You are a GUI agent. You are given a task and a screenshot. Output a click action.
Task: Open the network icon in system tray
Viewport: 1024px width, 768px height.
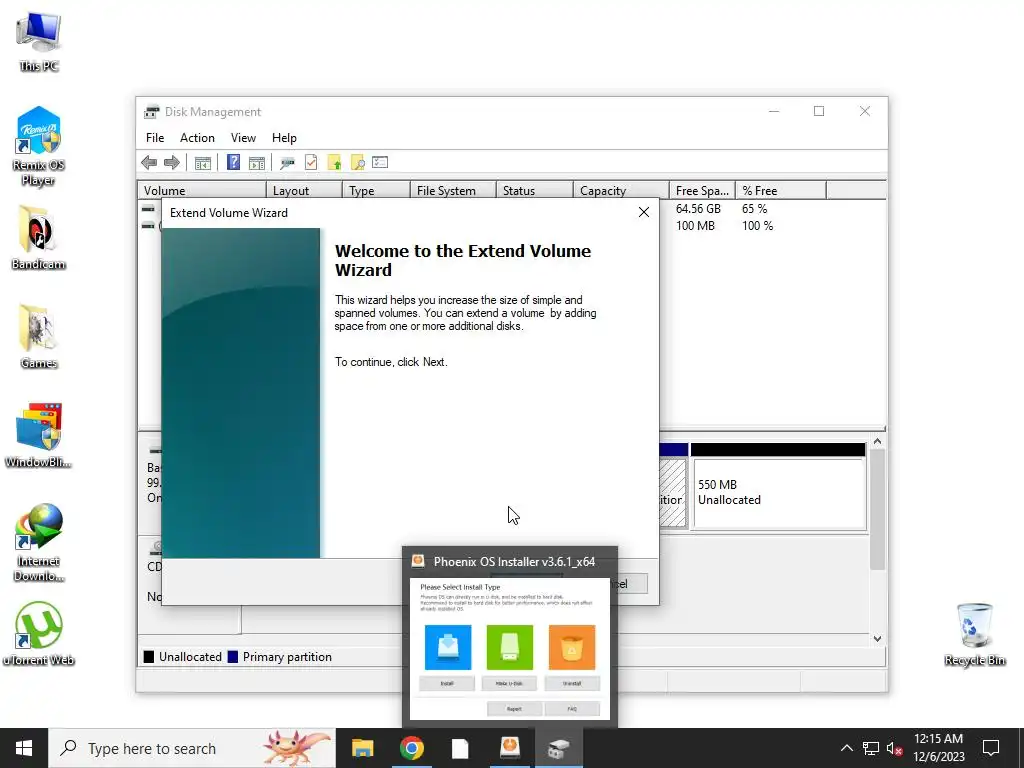(x=871, y=748)
